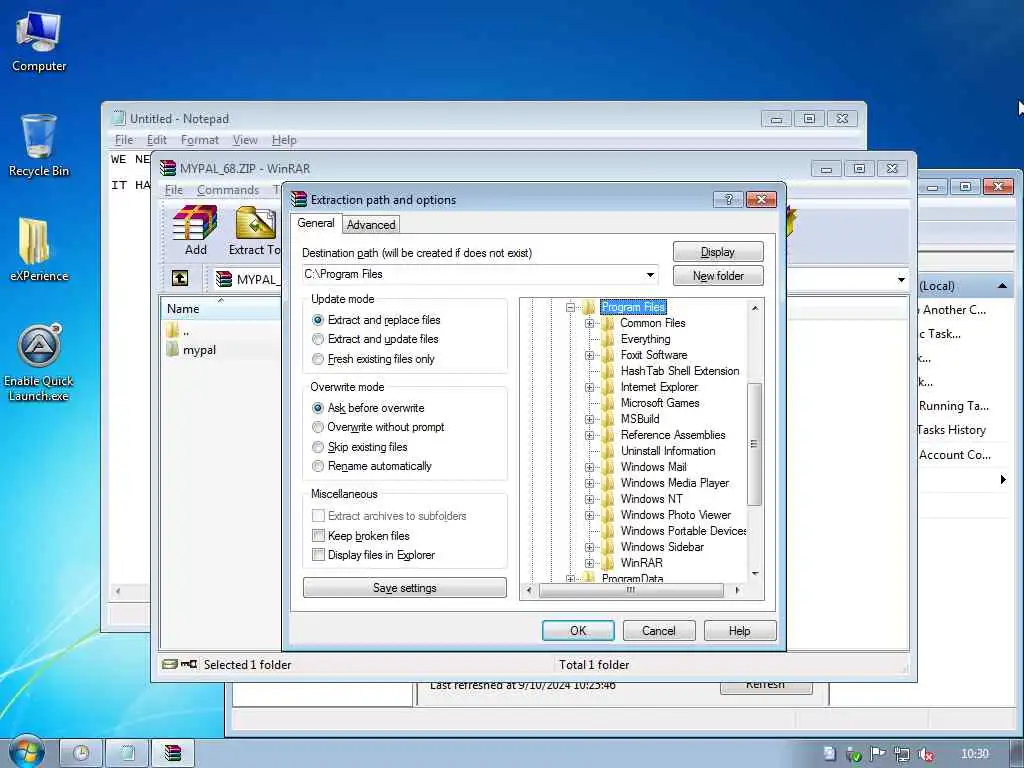1024x768 pixels.
Task: Click the Help button in the dialog
Action: point(739,631)
